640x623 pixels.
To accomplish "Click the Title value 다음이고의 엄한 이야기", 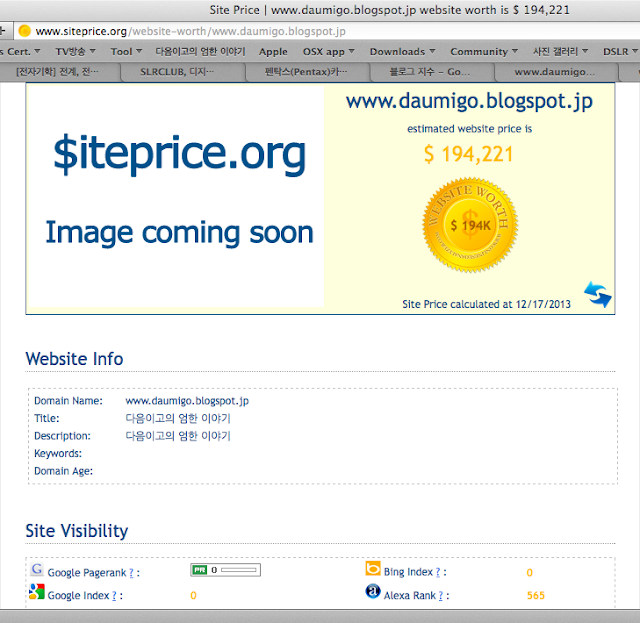I will [x=178, y=418].
